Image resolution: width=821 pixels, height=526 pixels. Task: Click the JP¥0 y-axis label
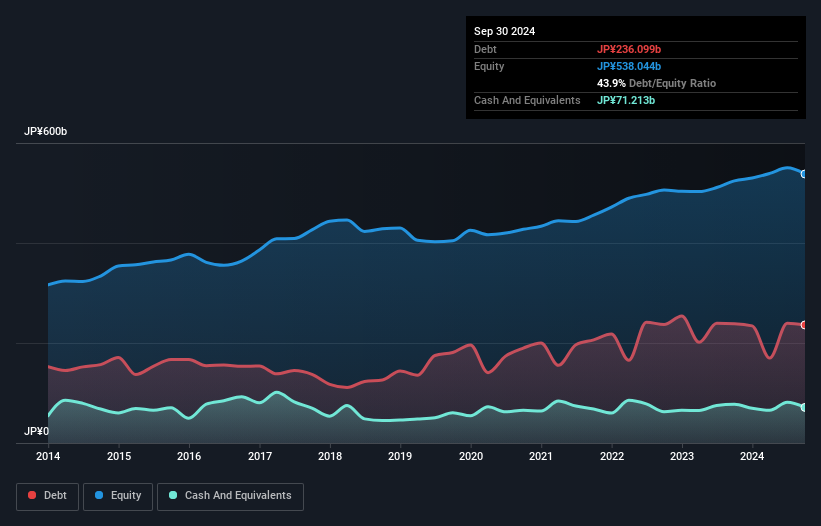37,431
